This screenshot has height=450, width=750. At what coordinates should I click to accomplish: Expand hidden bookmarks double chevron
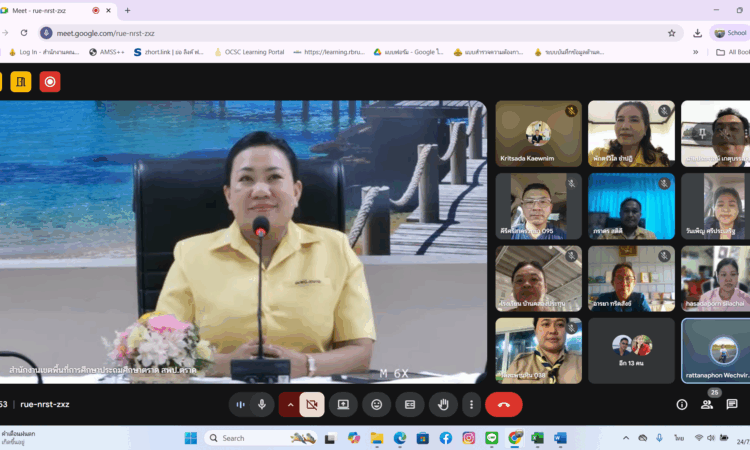tap(695, 52)
